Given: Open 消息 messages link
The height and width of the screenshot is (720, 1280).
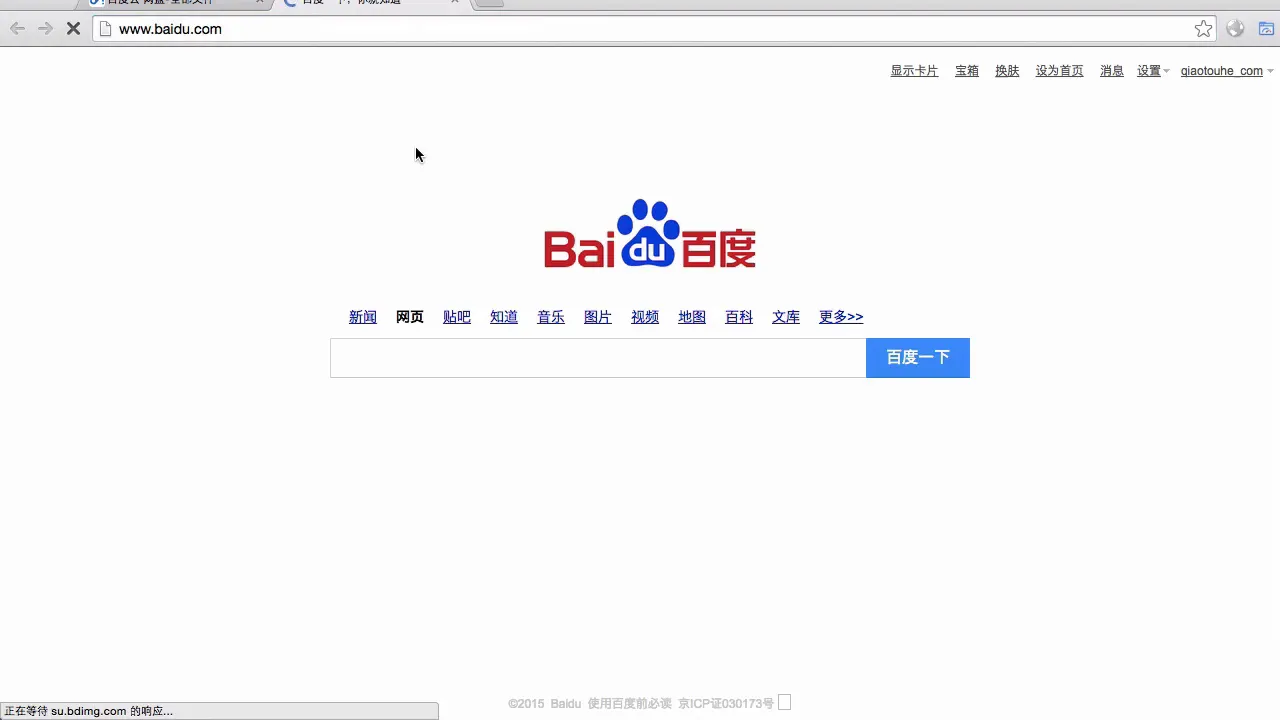Looking at the screenshot, I should [x=1112, y=71].
